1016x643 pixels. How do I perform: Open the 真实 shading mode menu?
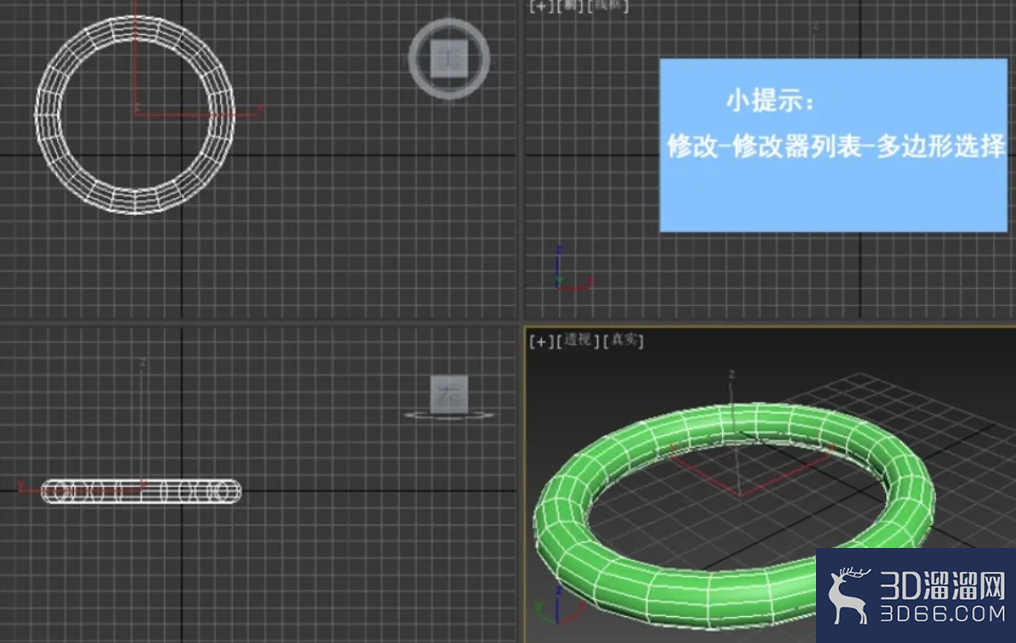pyautogui.click(x=623, y=341)
